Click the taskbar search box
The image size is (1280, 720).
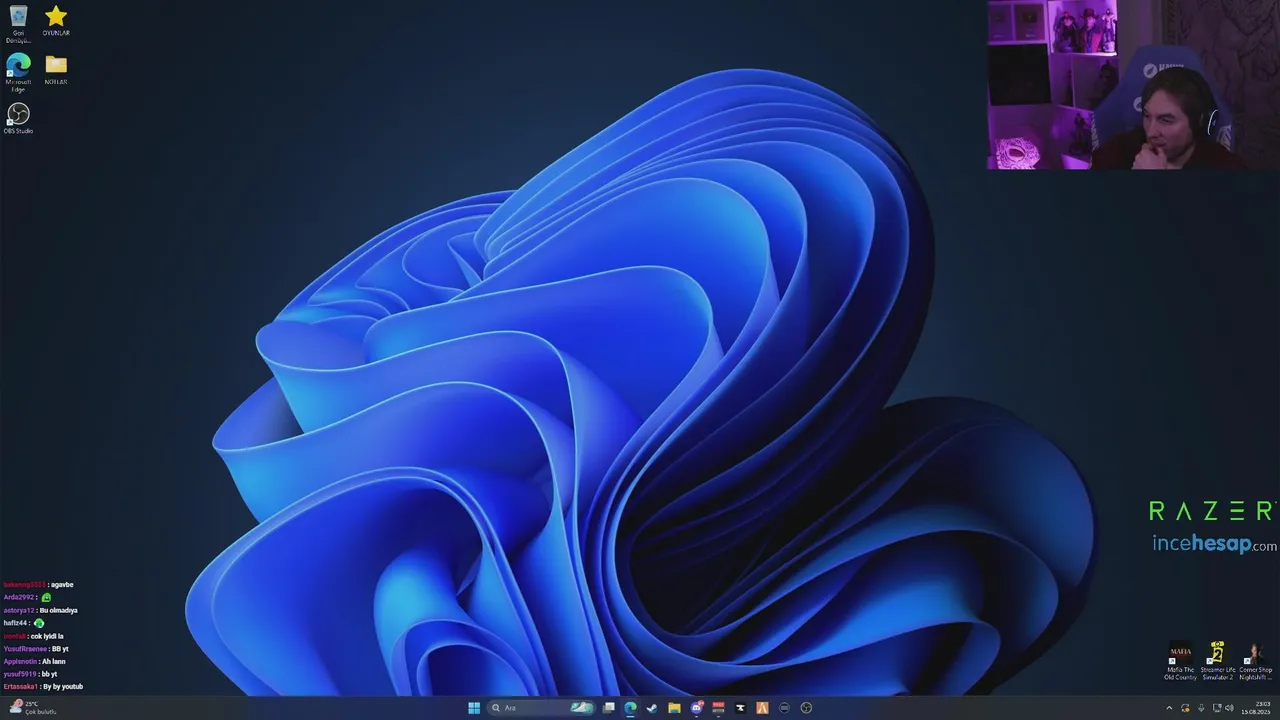(541, 708)
